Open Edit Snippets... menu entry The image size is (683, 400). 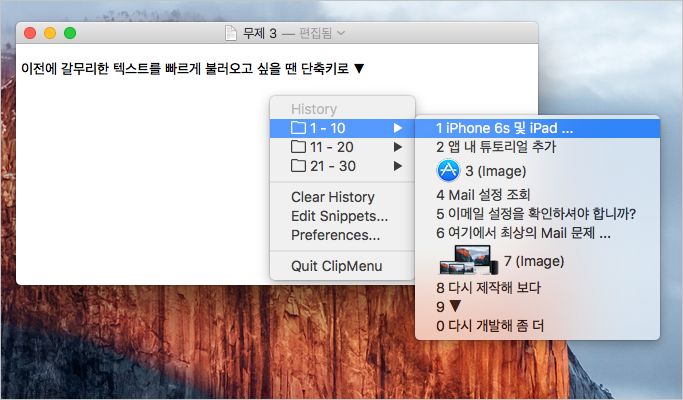pyautogui.click(x=342, y=216)
